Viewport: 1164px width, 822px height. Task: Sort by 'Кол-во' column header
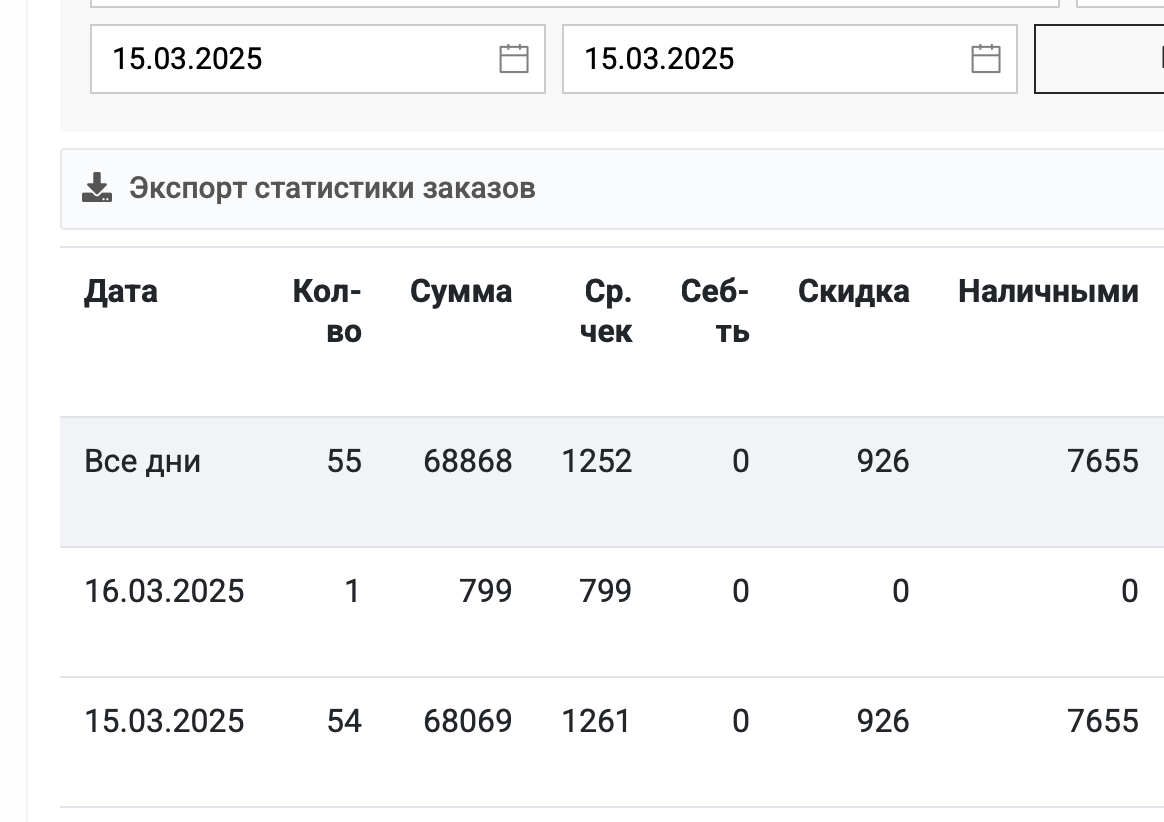[x=327, y=311]
